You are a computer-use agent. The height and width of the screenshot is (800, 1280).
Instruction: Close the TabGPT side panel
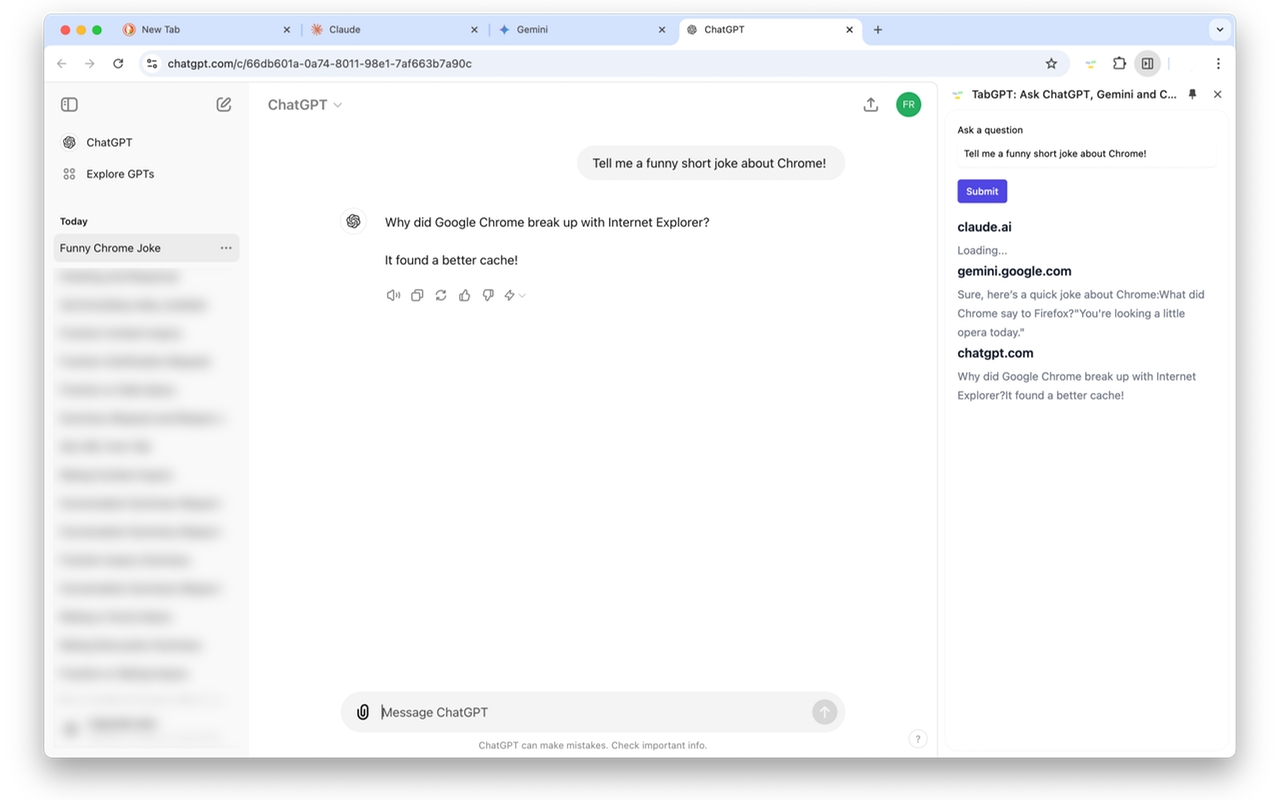point(1217,94)
